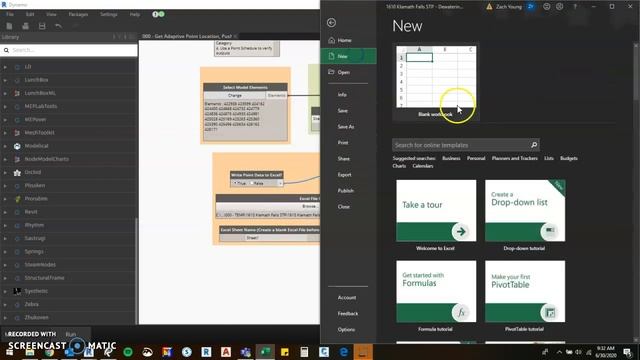640x360 pixels.
Task: Click the Prorubim package icon in Dynamo library
Action: [x=17, y=199]
